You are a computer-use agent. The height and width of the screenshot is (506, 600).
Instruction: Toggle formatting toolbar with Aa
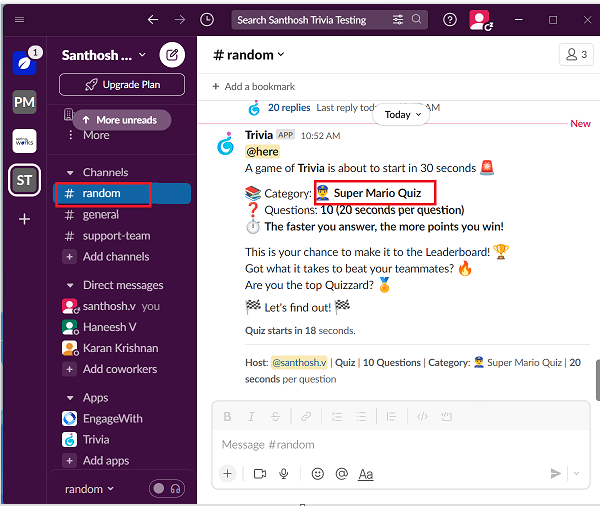tap(366, 475)
